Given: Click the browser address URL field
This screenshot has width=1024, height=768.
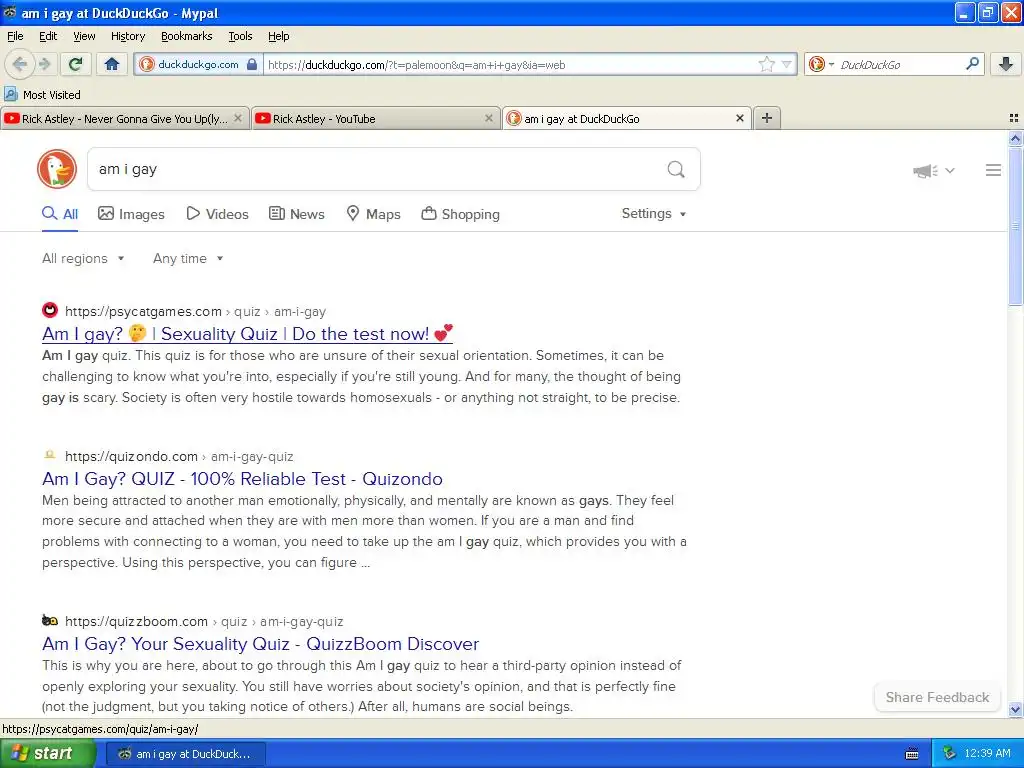Looking at the screenshot, I should [x=509, y=65].
